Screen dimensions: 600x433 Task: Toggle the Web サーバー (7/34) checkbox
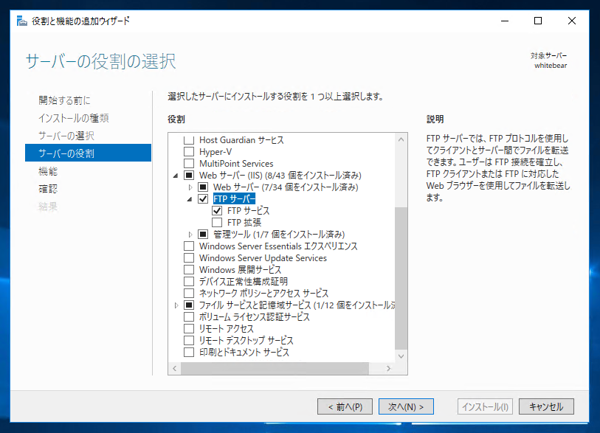(203, 187)
